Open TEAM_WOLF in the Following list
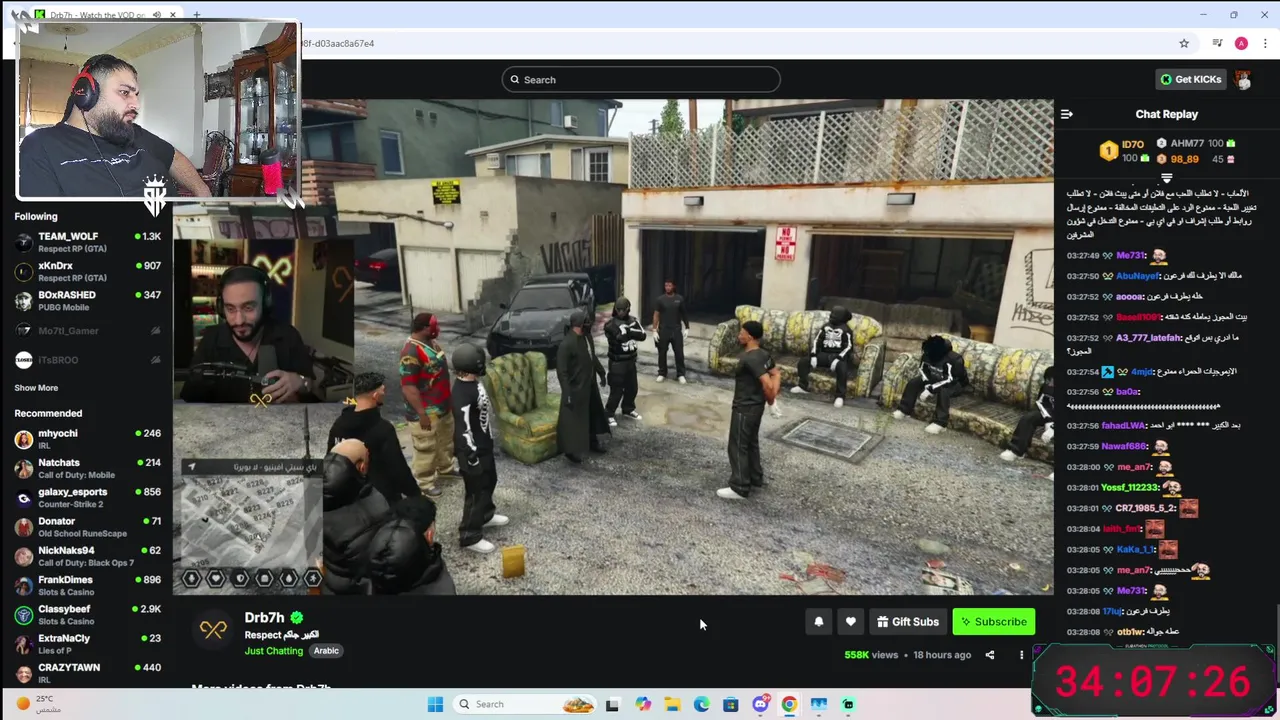1280x720 pixels. tap(87, 242)
